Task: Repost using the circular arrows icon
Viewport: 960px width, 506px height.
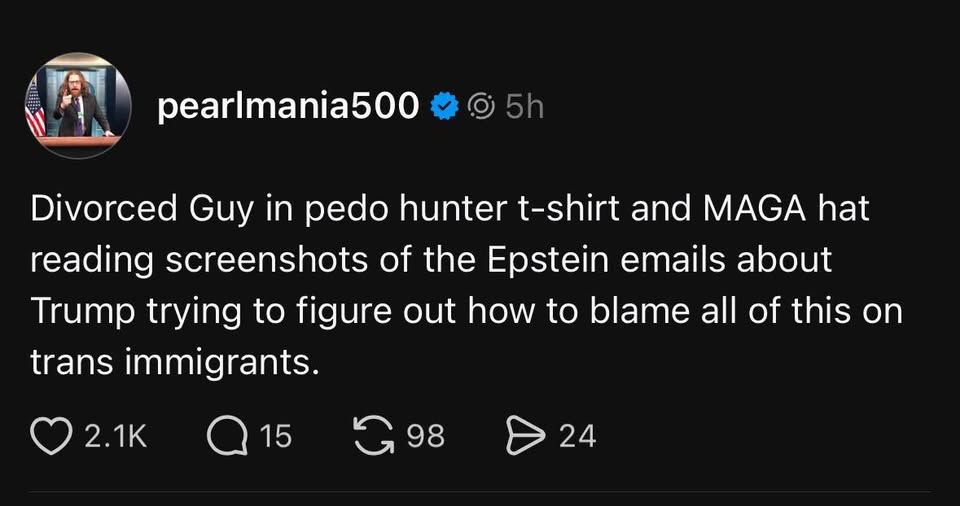Action: 376,435
